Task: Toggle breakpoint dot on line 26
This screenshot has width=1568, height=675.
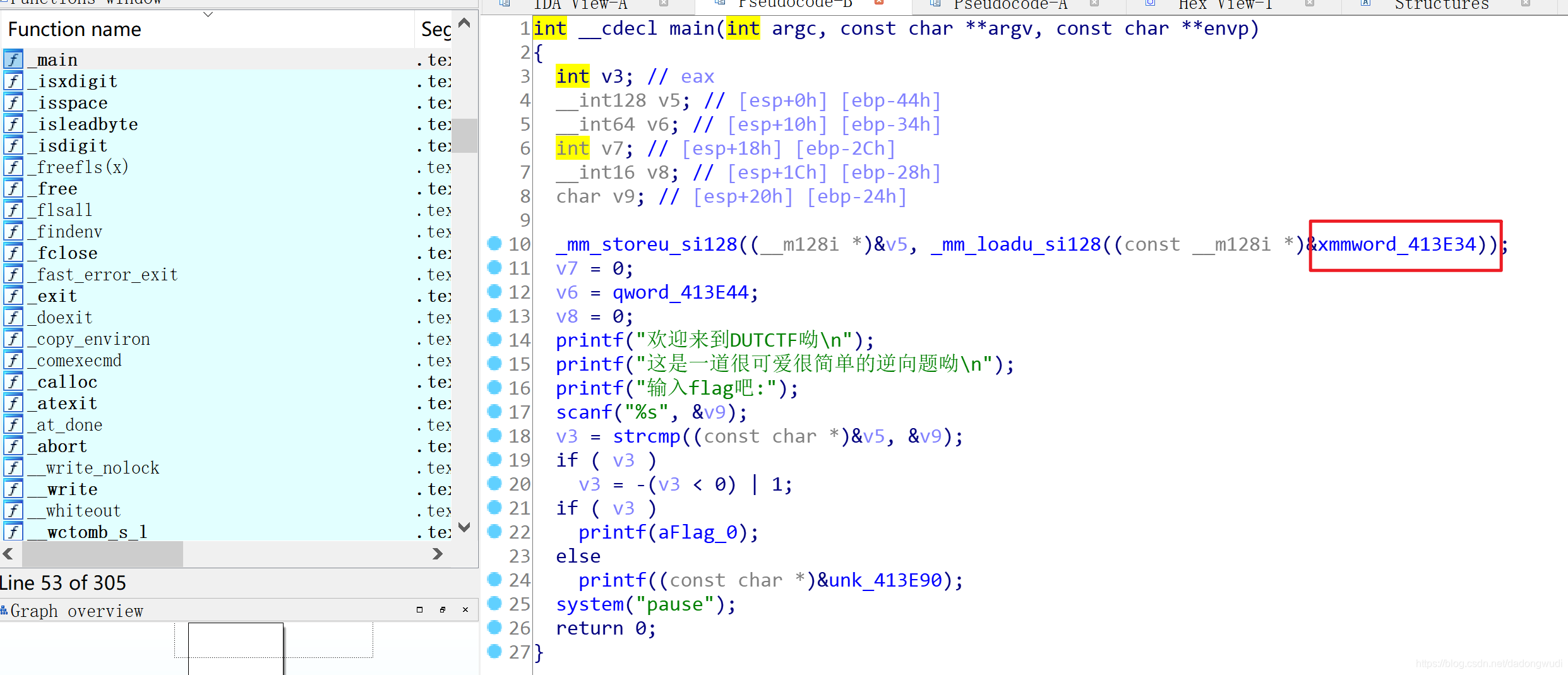Action: coord(494,627)
